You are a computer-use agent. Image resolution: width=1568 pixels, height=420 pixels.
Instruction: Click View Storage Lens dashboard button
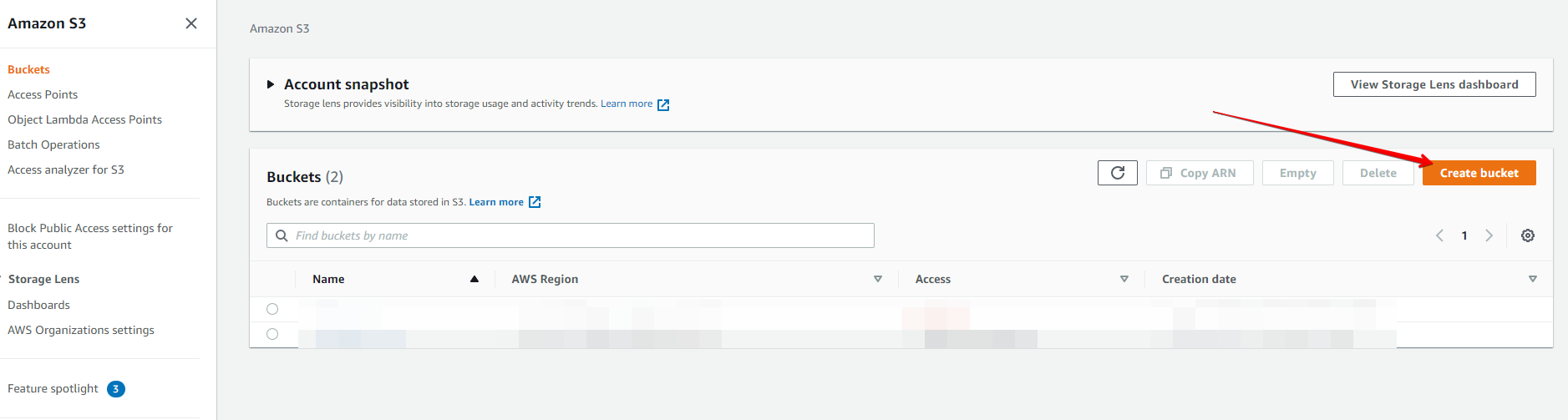click(x=1434, y=84)
